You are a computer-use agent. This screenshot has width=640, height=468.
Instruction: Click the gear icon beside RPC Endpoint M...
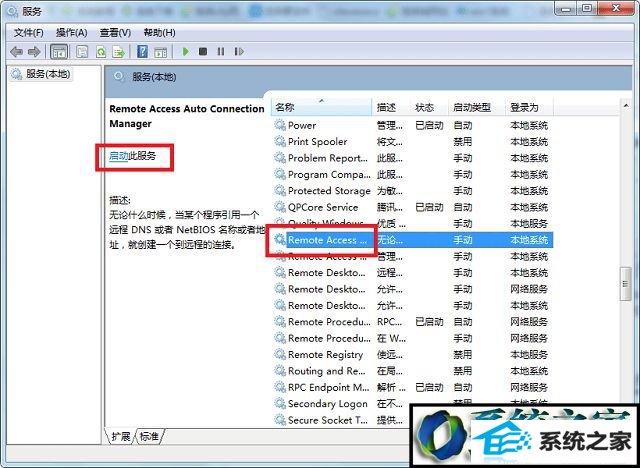pos(280,387)
